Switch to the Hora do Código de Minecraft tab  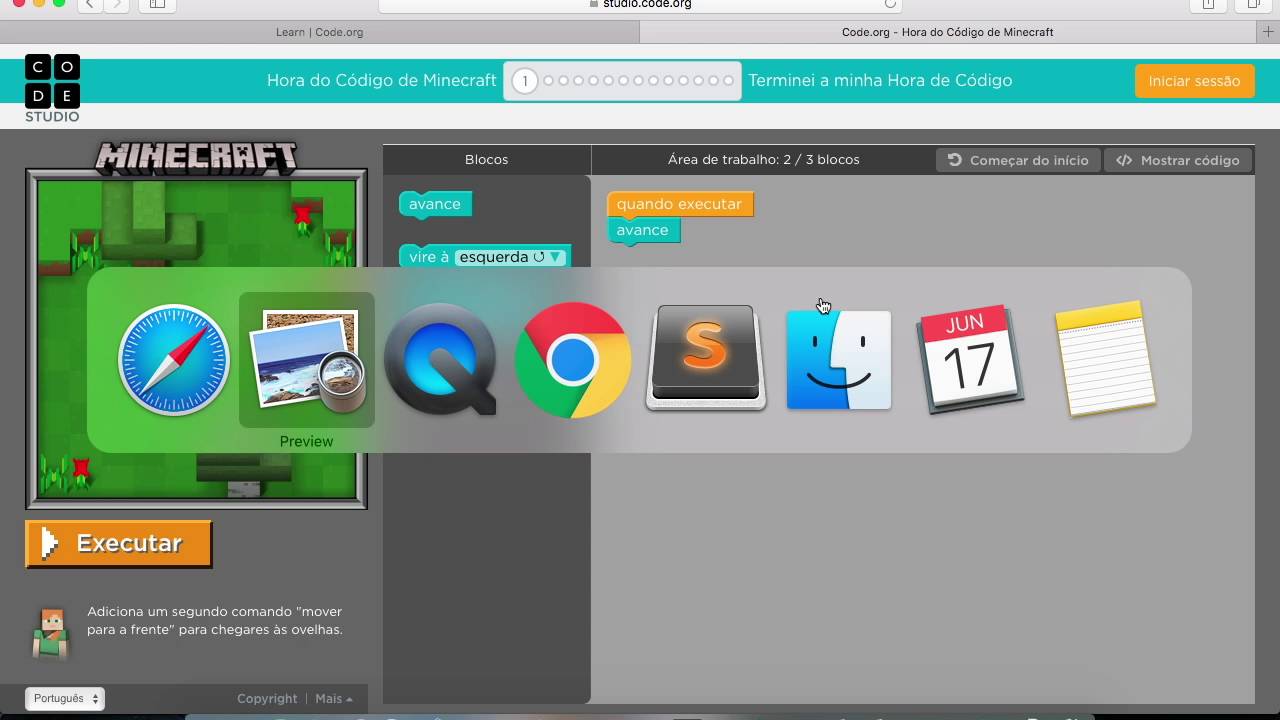click(947, 32)
